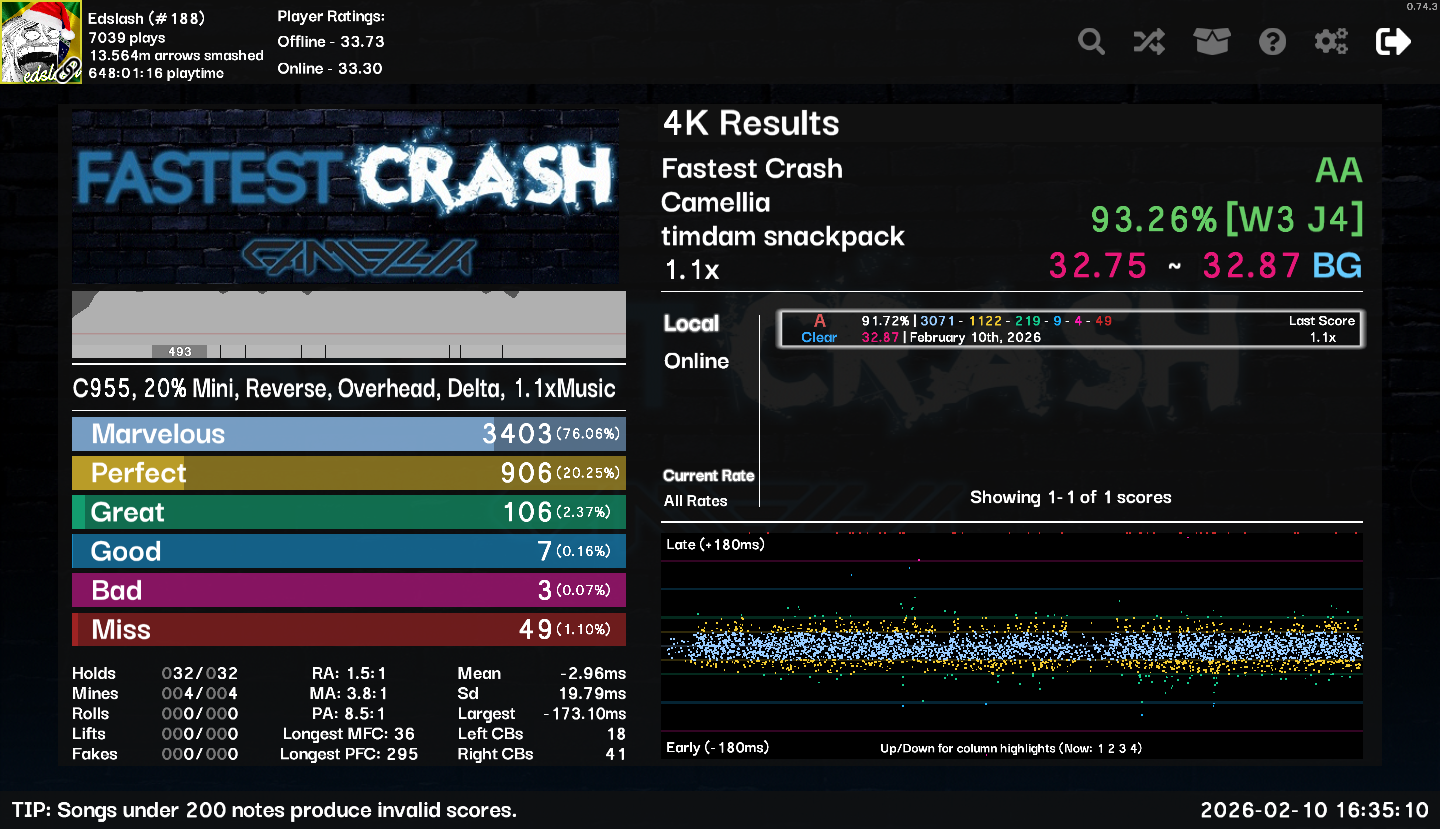1440x829 pixels.
Task: Switch to the Local scores tab
Action: click(x=691, y=323)
